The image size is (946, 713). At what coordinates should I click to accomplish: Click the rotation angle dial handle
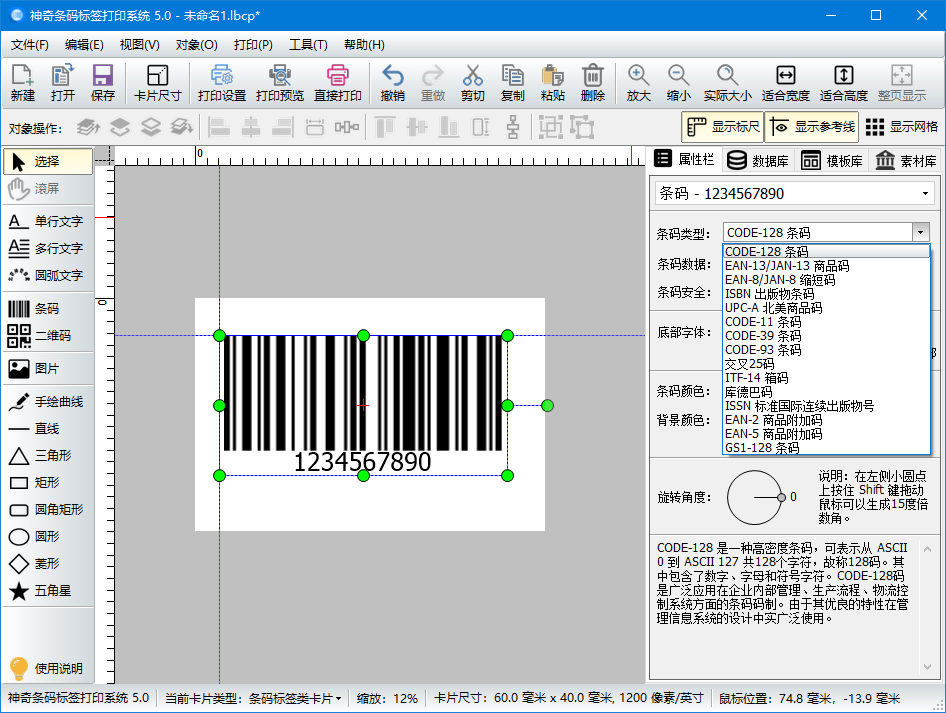pos(781,498)
